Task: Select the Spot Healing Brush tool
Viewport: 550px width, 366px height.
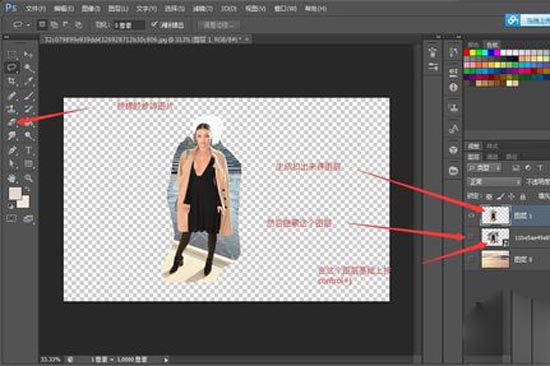Action: 12,95
